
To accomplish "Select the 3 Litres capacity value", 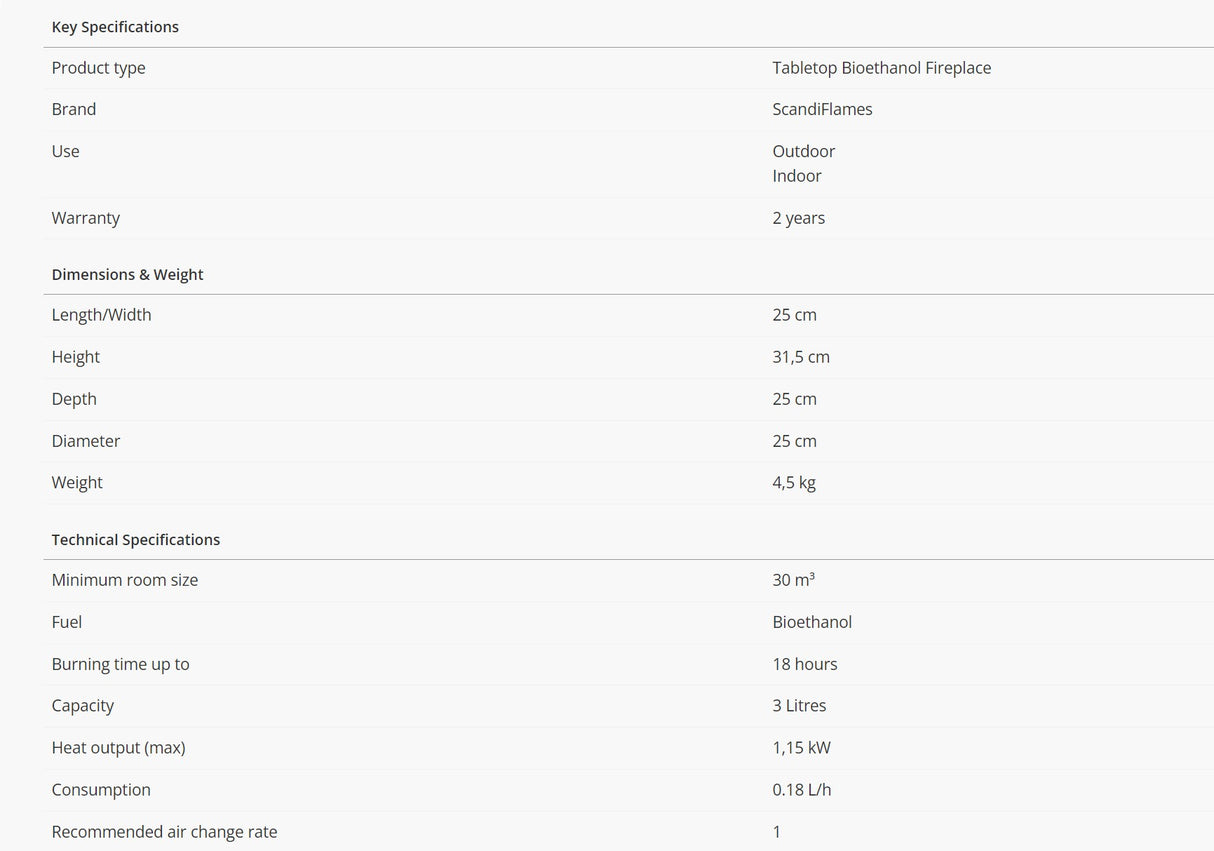I will [x=799, y=706].
